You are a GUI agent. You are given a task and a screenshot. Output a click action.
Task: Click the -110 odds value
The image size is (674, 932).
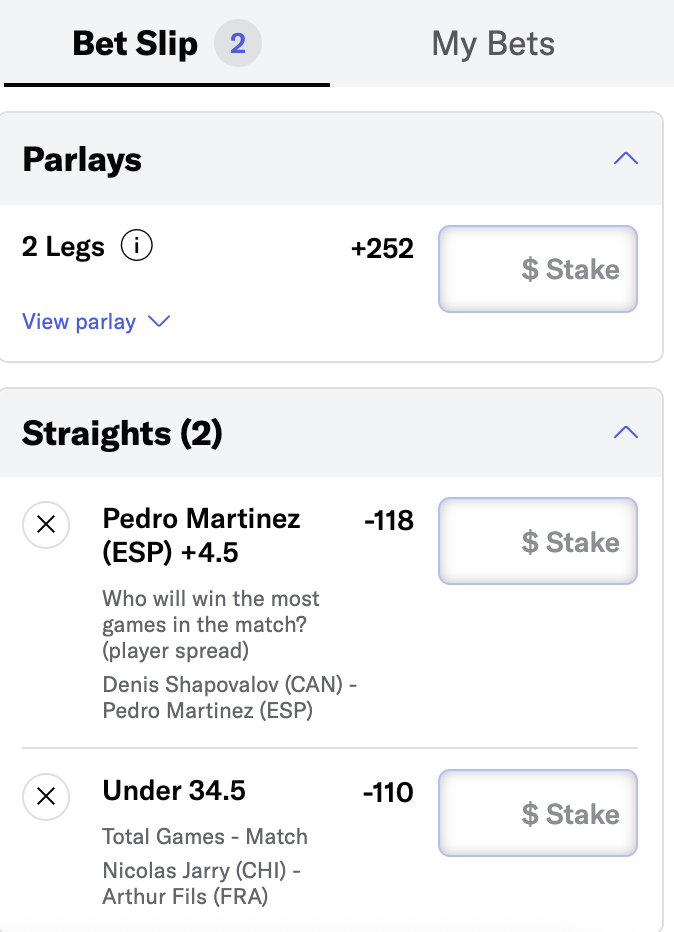pyautogui.click(x=388, y=792)
